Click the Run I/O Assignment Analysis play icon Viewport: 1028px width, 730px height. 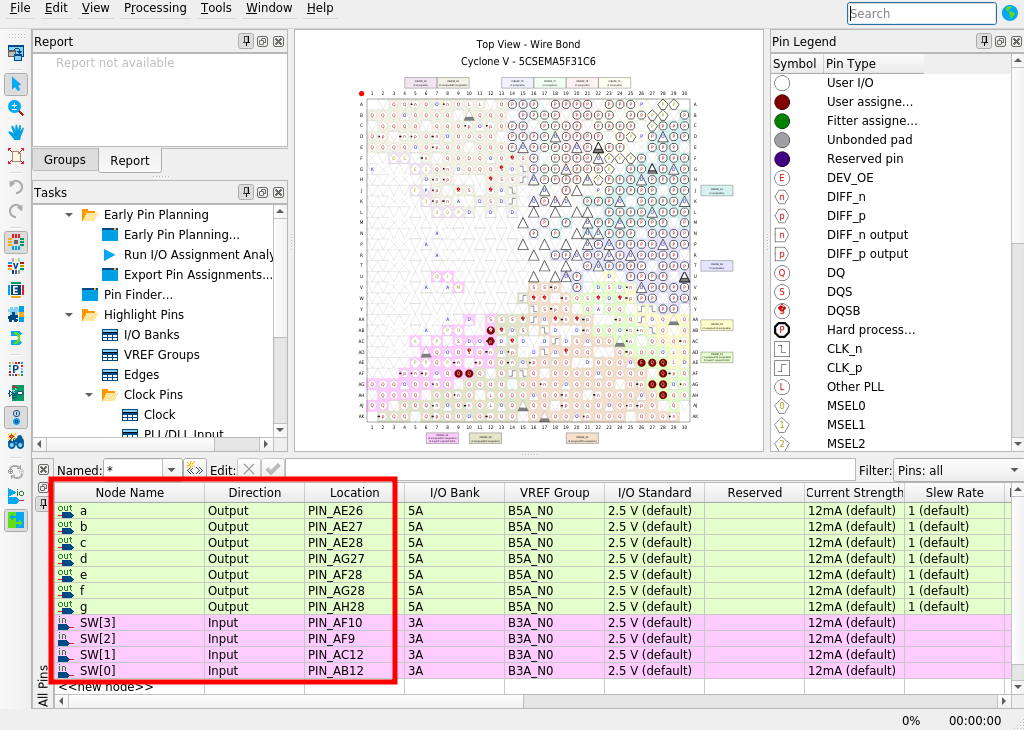tap(109, 254)
